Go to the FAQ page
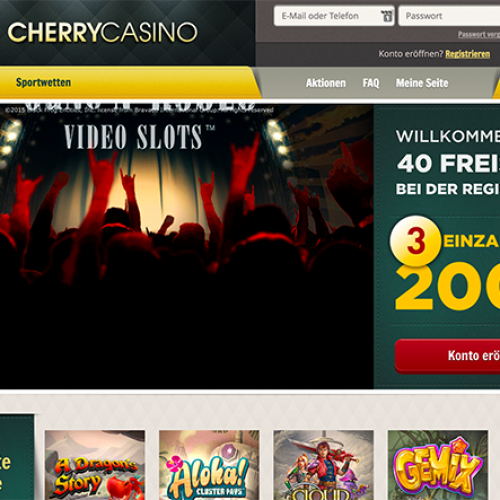The width and height of the screenshot is (500, 500). pos(371,83)
